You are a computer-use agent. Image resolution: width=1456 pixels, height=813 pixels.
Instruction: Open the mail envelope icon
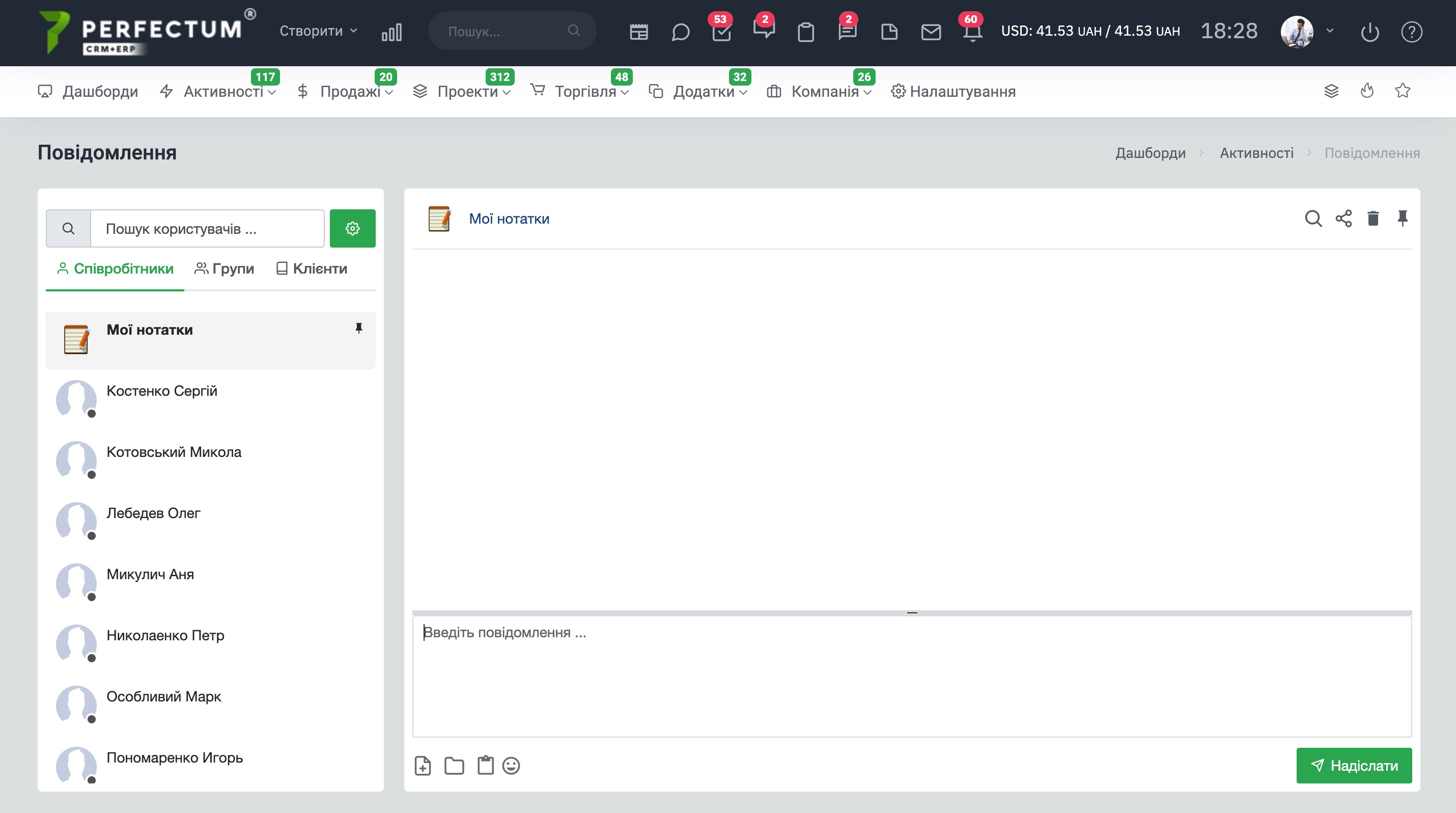click(x=931, y=32)
